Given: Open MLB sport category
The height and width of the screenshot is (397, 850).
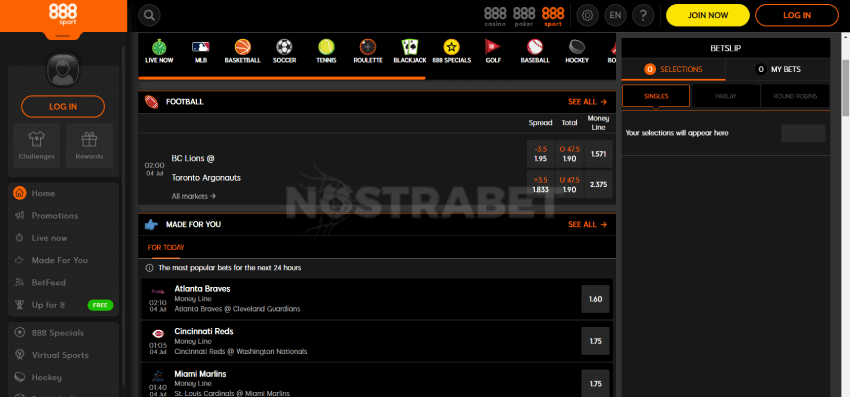Looking at the screenshot, I should pos(201,52).
